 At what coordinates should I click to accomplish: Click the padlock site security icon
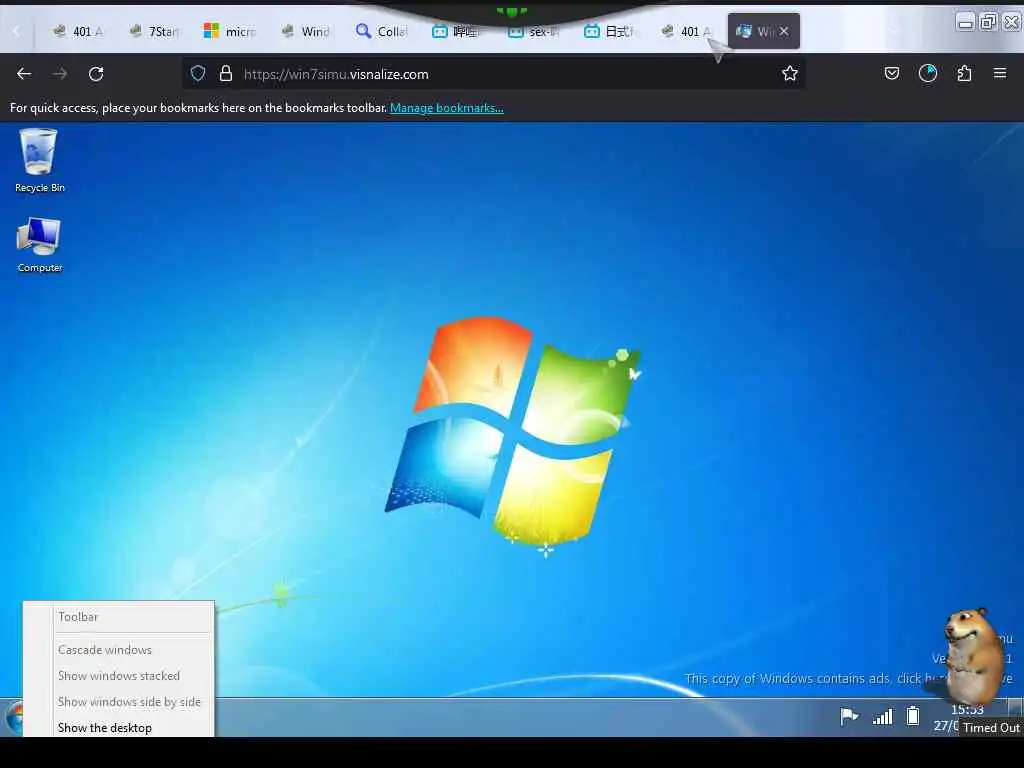226,74
